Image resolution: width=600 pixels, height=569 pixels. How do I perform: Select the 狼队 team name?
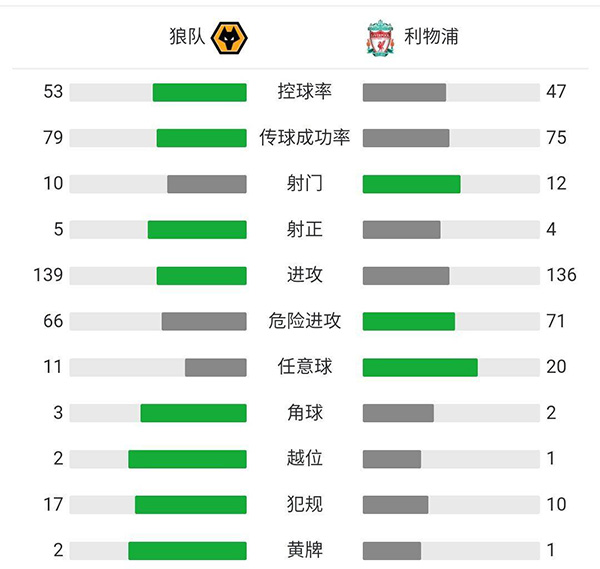187,38
